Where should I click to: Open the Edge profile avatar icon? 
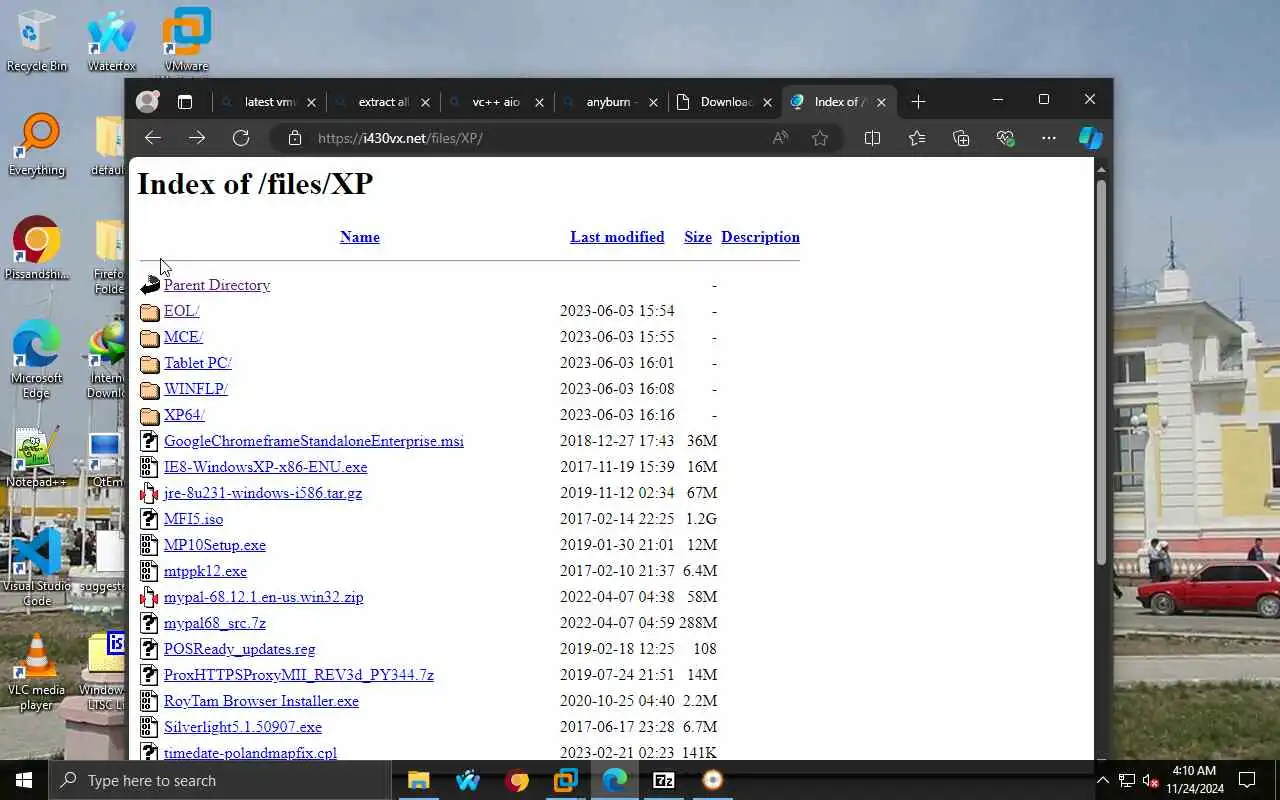tap(148, 101)
